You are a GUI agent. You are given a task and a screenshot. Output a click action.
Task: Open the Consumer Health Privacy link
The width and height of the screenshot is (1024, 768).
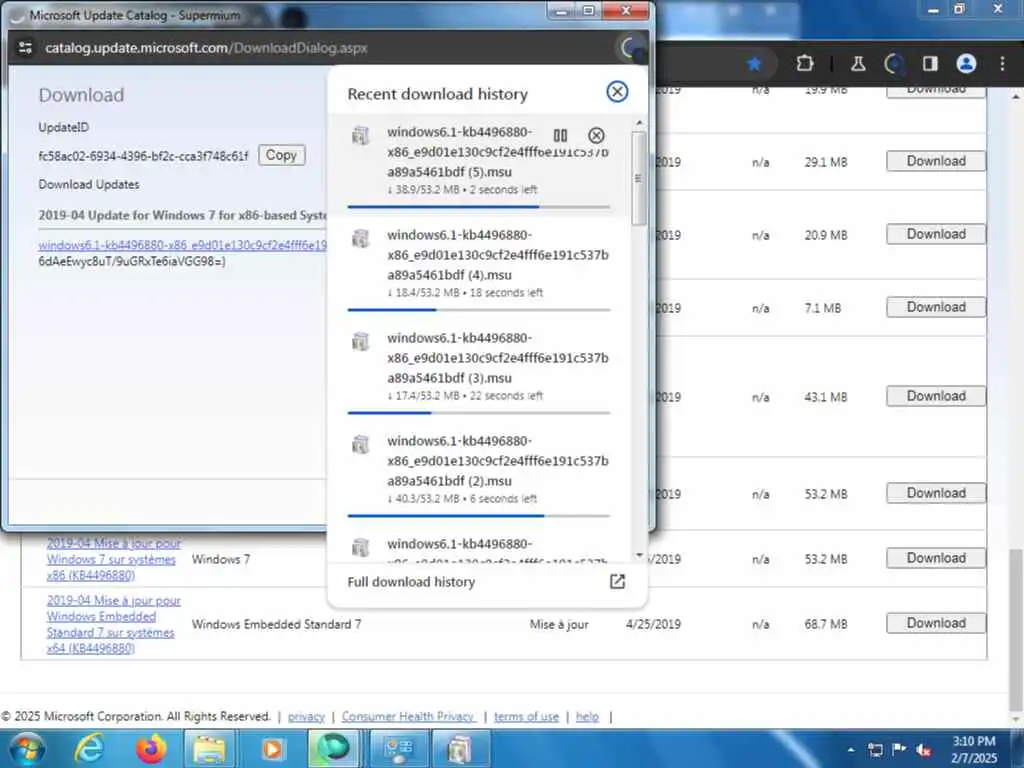[x=408, y=716]
